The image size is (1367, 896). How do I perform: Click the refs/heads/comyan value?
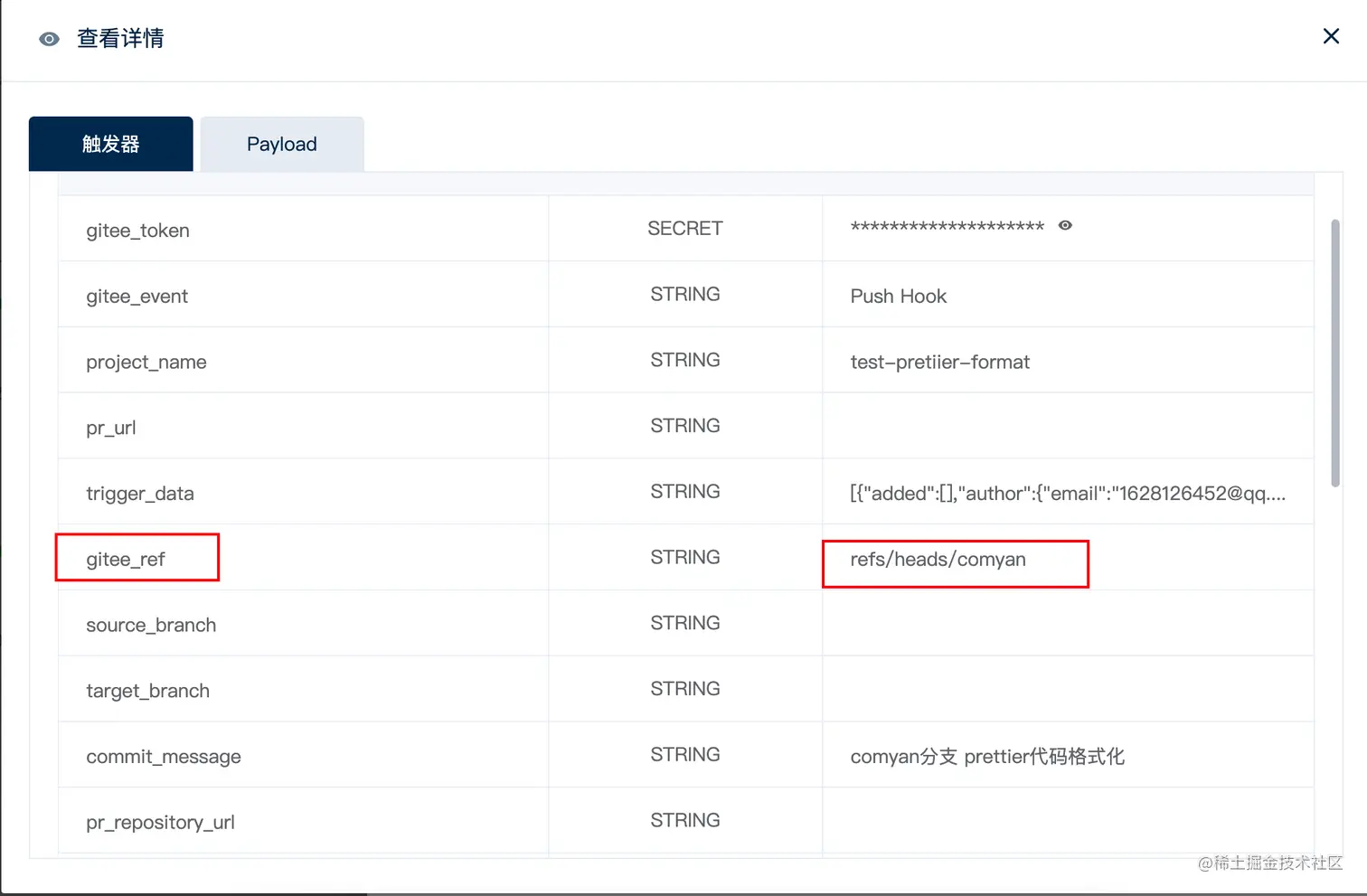click(938, 560)
